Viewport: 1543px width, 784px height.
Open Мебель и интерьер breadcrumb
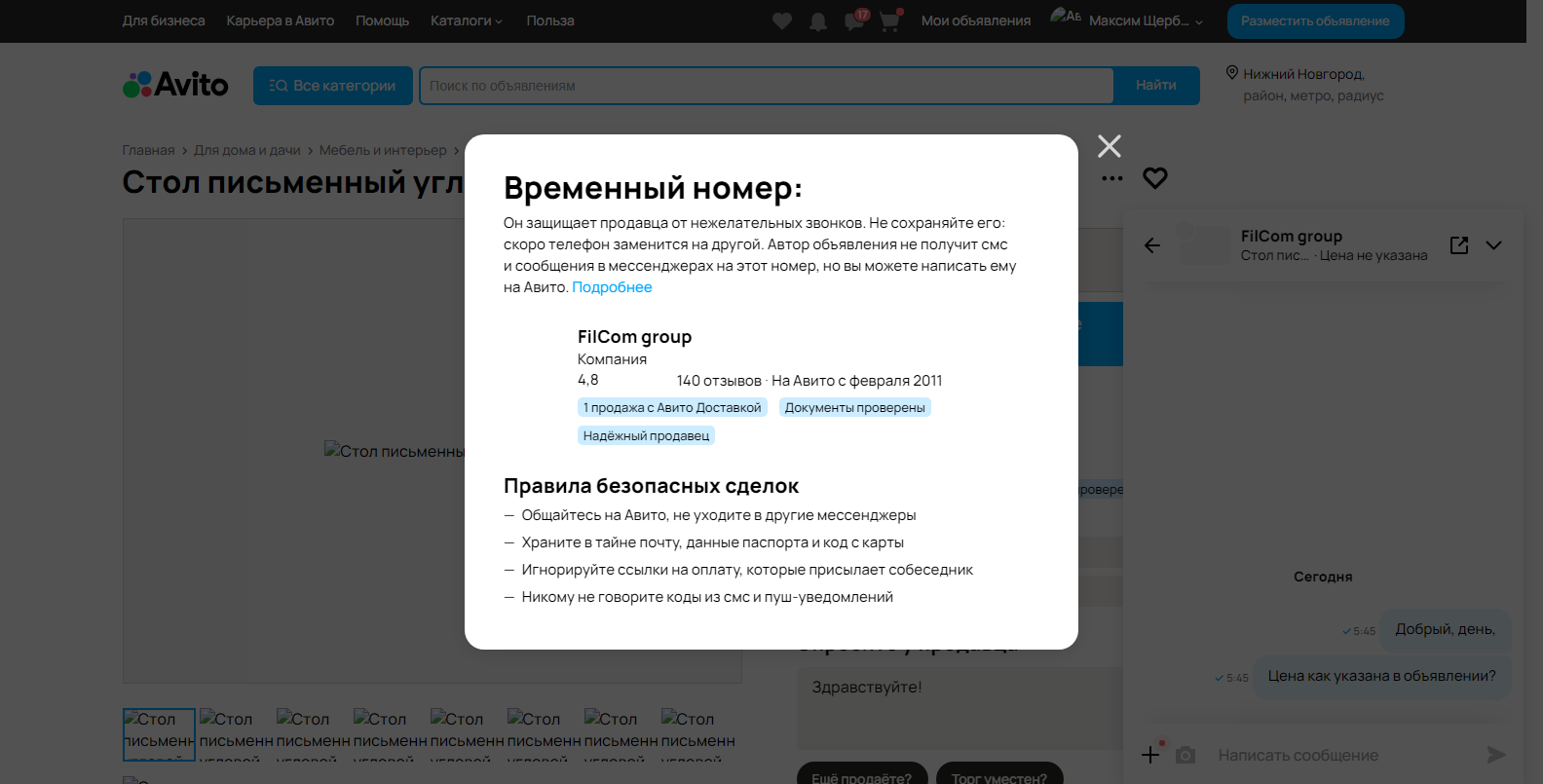point(383,150)
